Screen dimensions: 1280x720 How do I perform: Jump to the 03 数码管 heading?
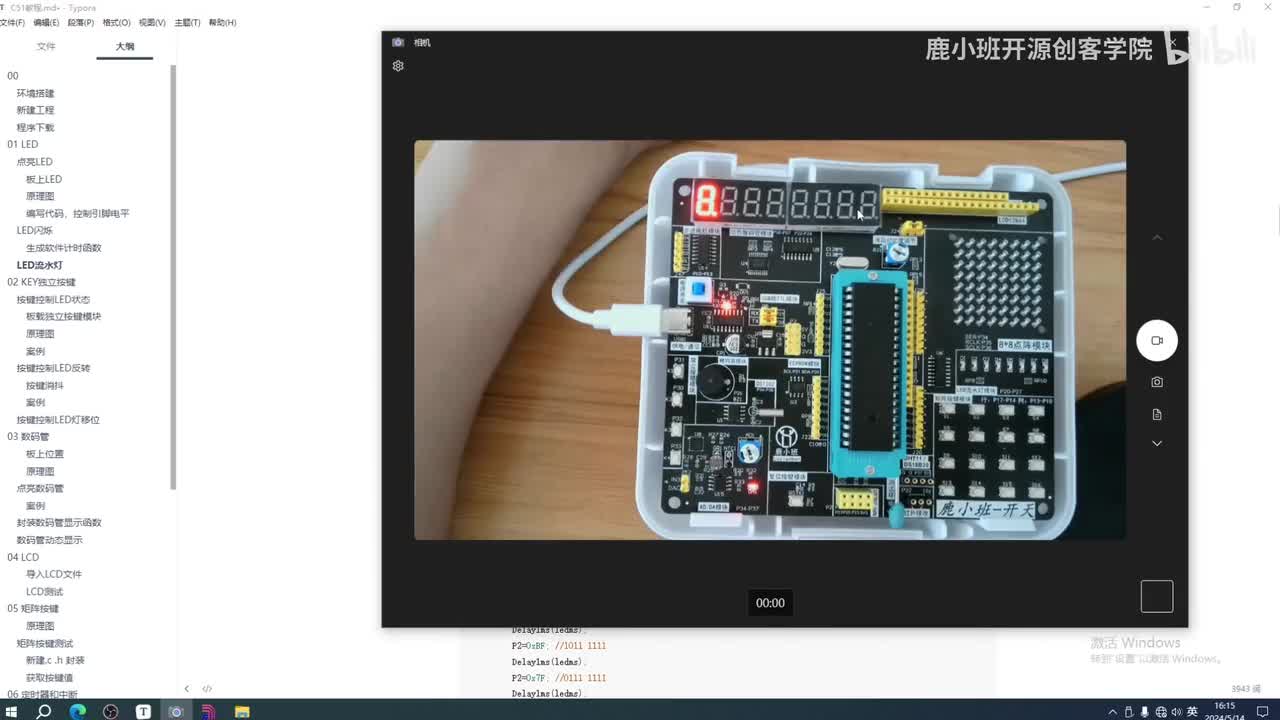click(x=28, y=436)
